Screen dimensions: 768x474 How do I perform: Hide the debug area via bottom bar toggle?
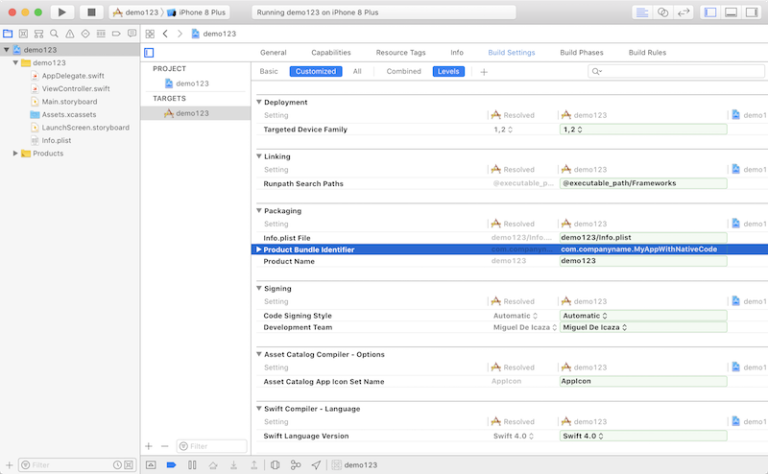pos(151,465)
